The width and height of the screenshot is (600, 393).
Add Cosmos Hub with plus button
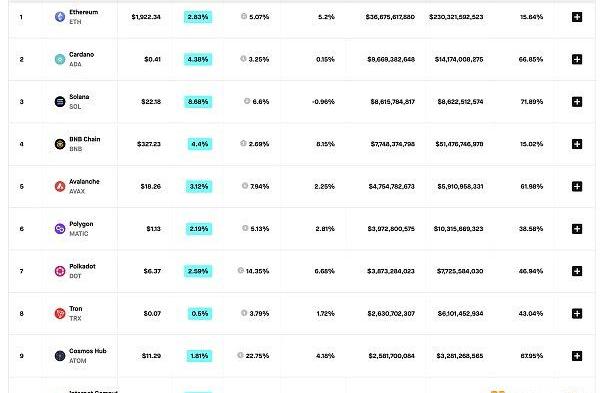point(577,356)
